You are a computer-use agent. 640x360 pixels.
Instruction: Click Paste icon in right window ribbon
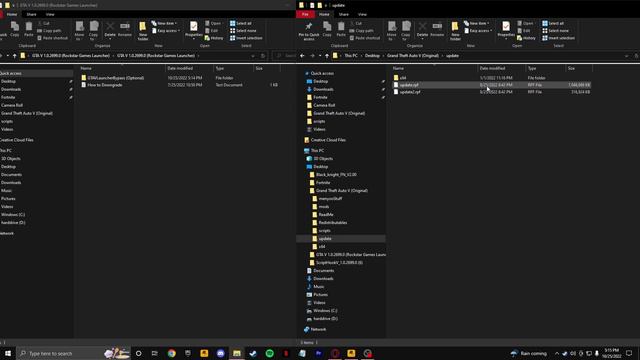pos(341,29)
